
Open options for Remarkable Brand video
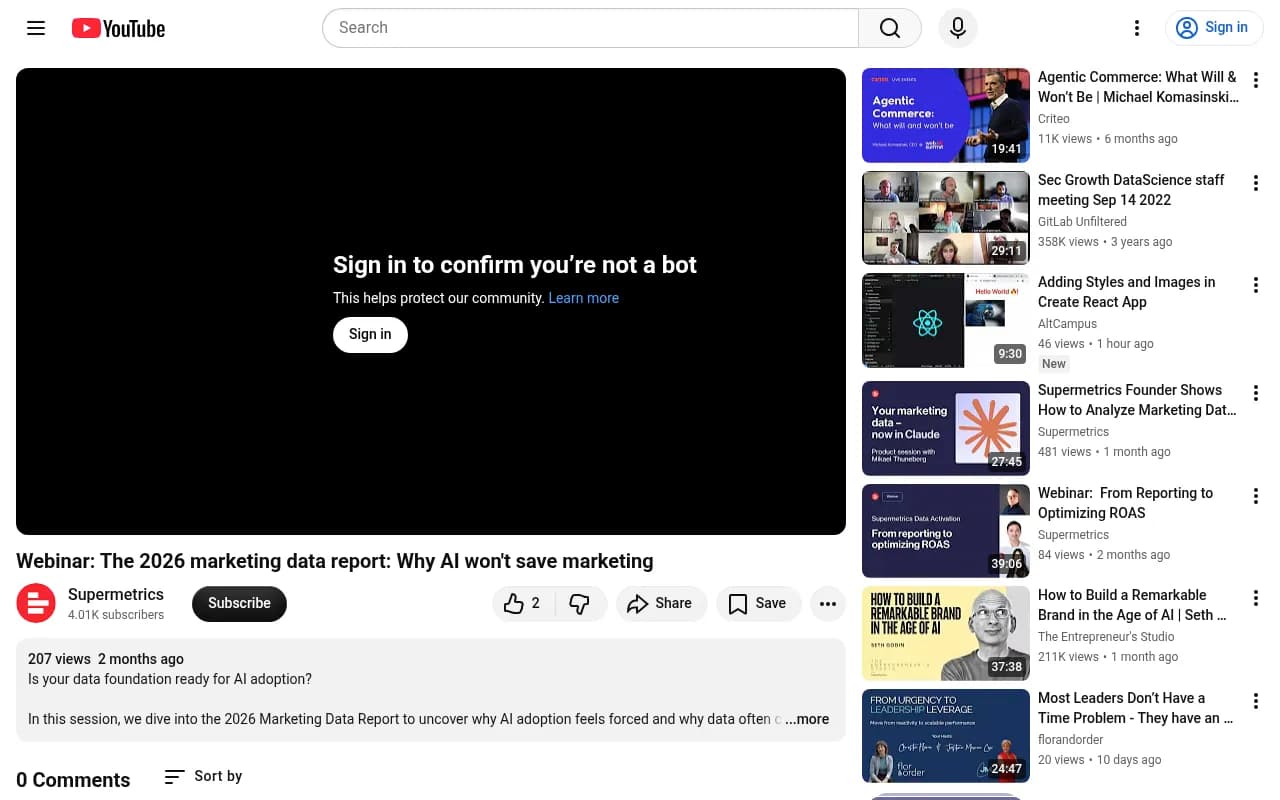point(1256,598)
